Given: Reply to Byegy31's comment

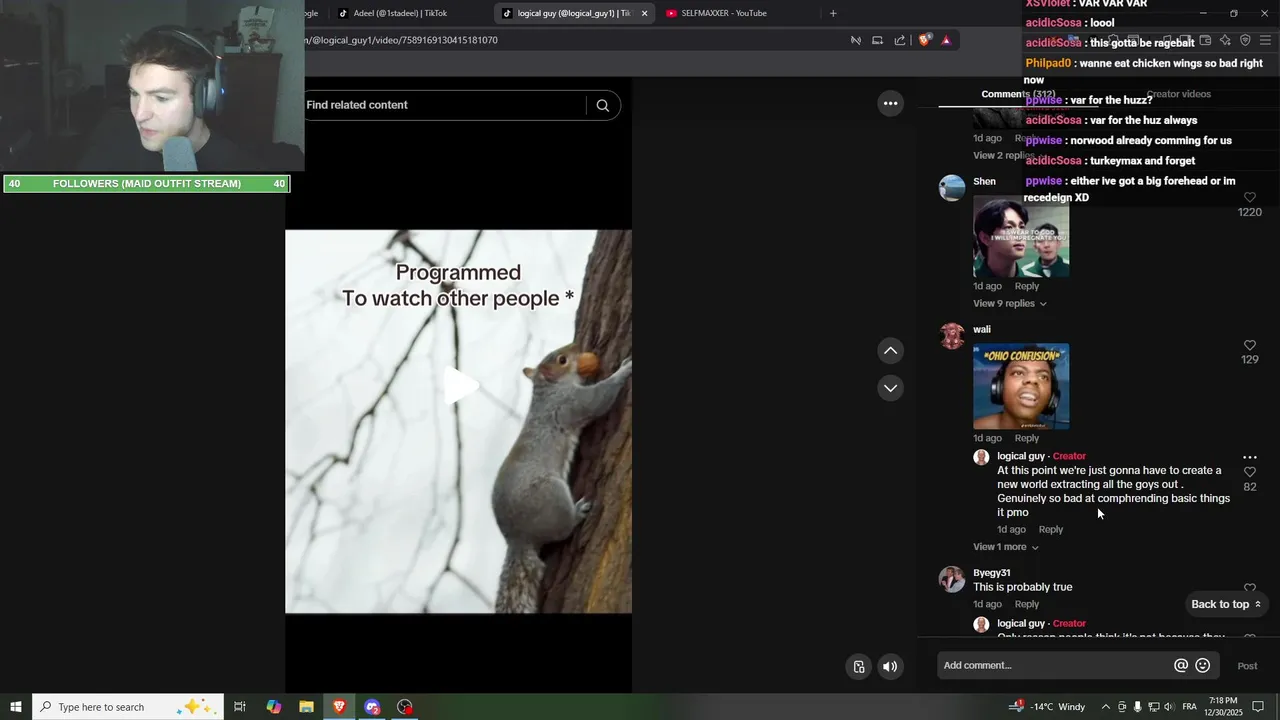Looking at the screenshot, I should click(1027, 604).
